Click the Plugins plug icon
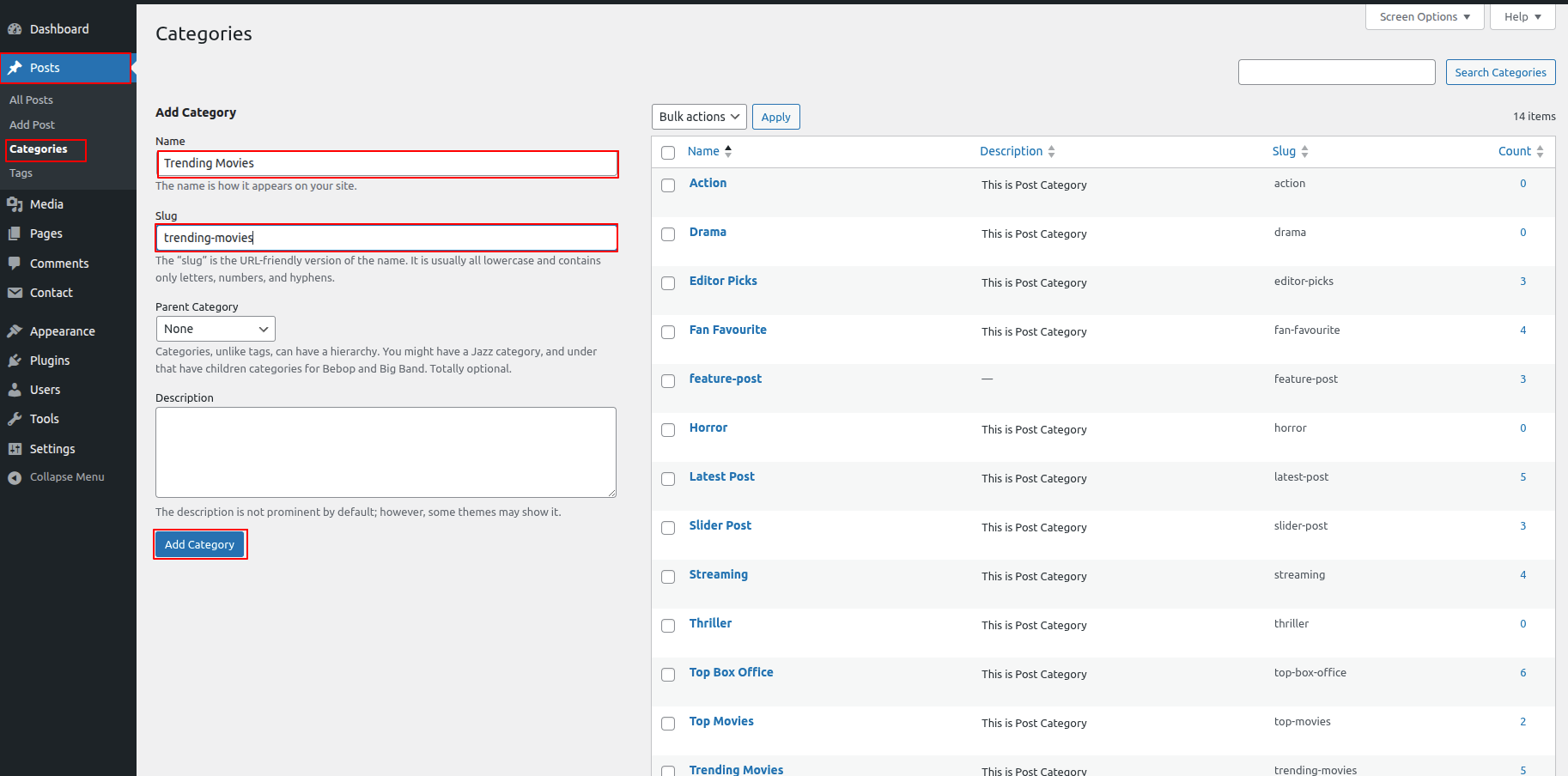Image resolution: width=1568 pixels, height=776 pixels. tap(15, 361)
